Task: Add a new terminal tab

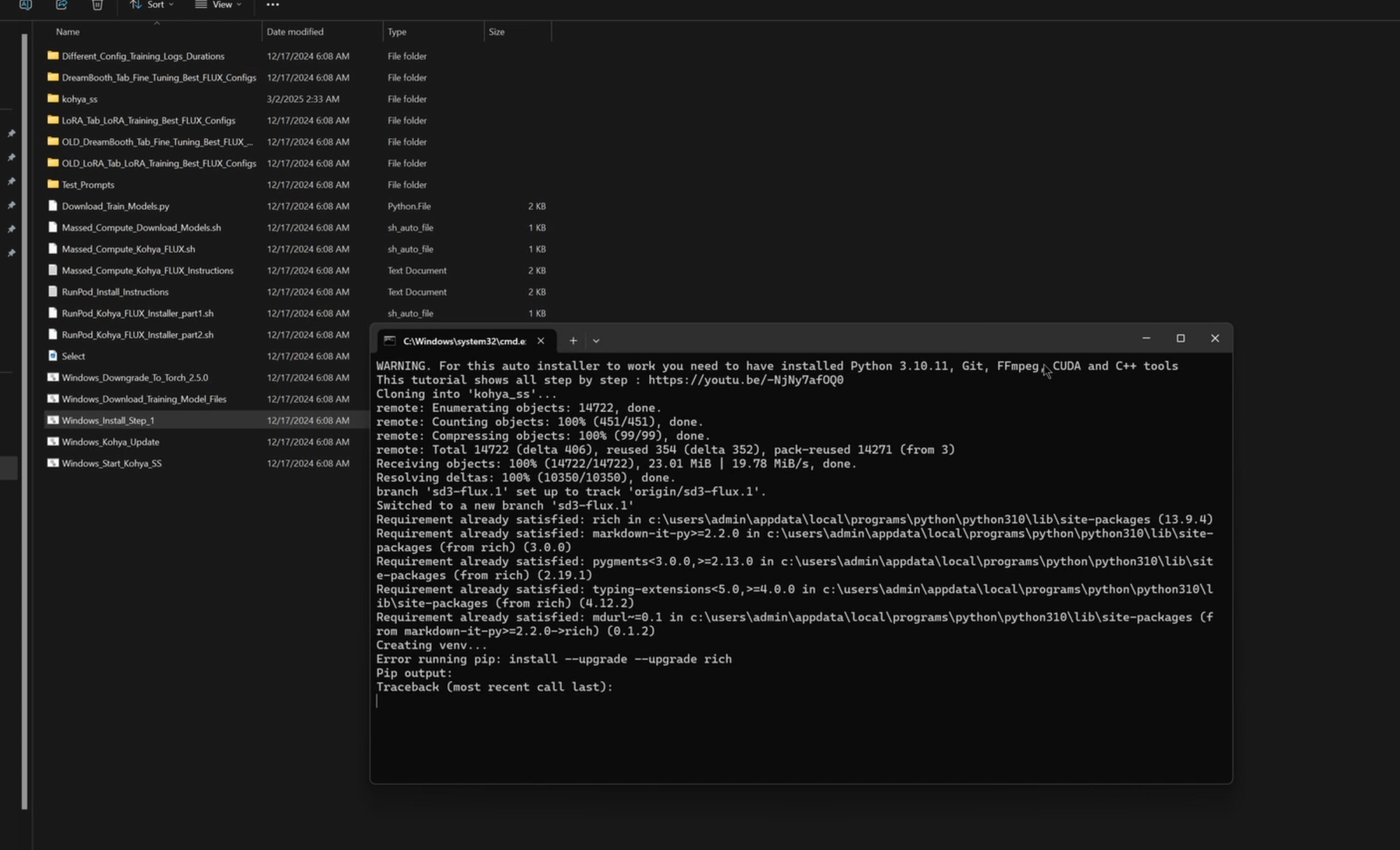Action: (573, 341)
